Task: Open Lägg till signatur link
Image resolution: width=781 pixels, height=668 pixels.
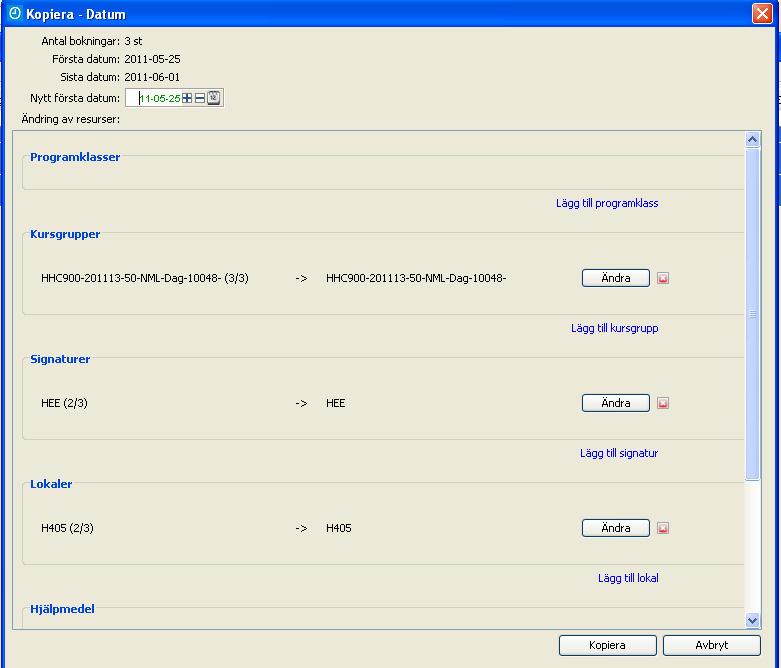Action: click(619, 453)
